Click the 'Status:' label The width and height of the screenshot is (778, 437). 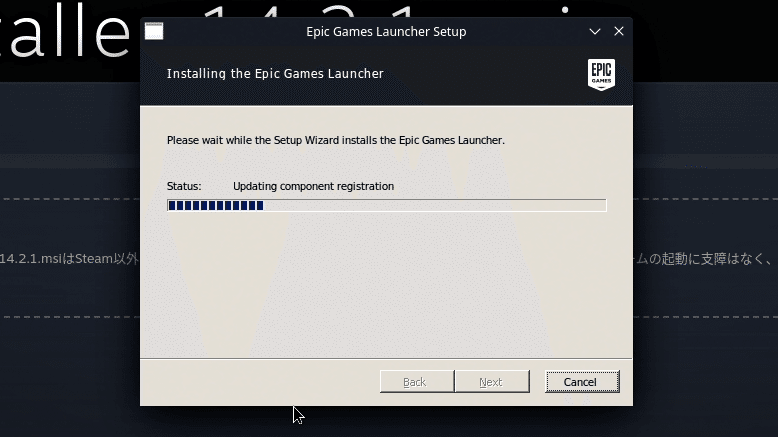point(184,186)
